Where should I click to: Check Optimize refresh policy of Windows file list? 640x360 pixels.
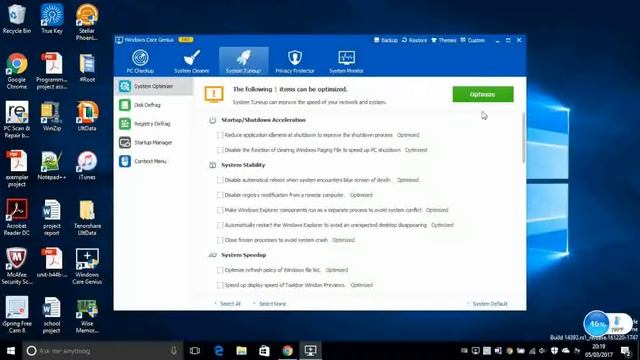click(x=220, y=270)
